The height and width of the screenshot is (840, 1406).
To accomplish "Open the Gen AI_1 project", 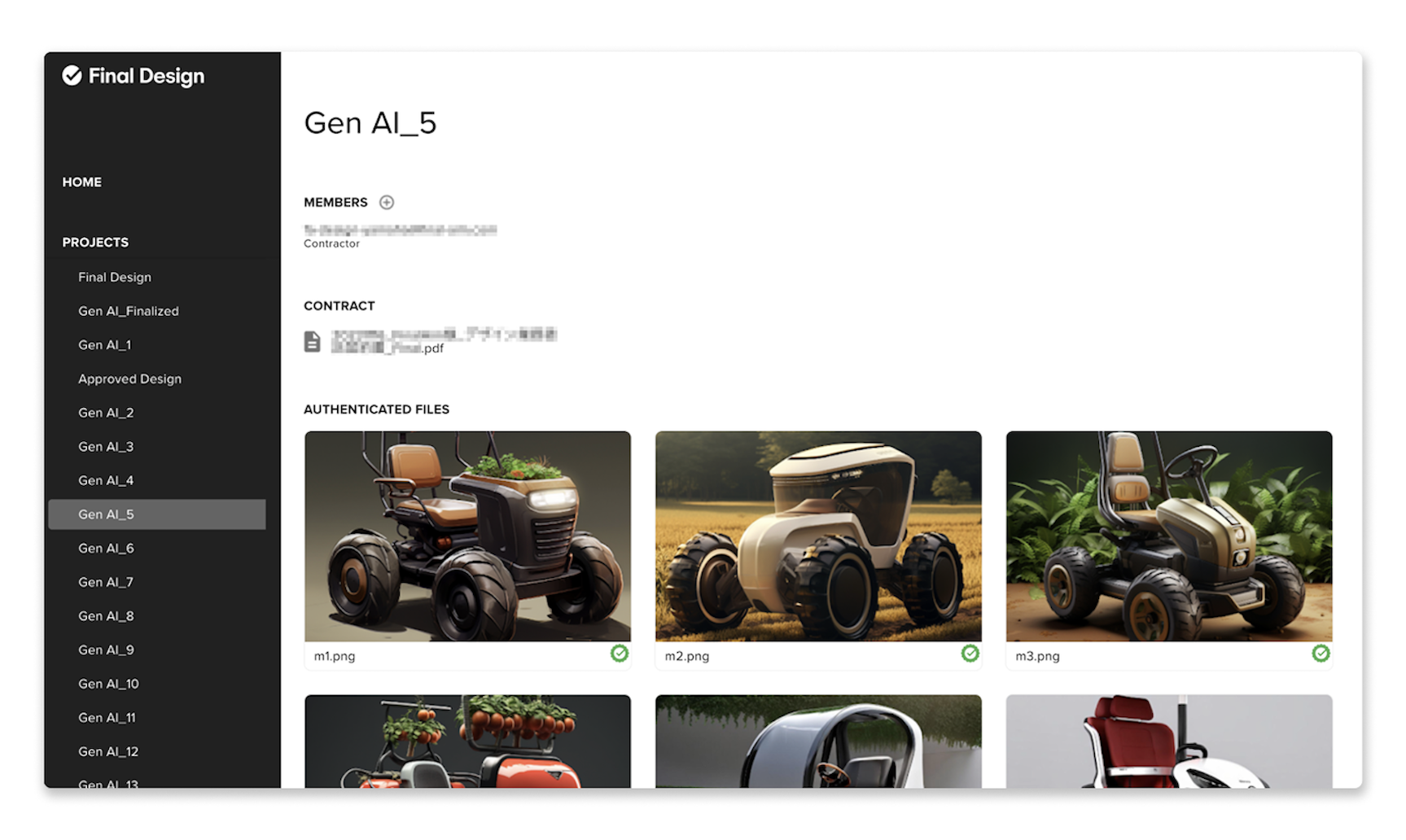I will pos(104,345).
